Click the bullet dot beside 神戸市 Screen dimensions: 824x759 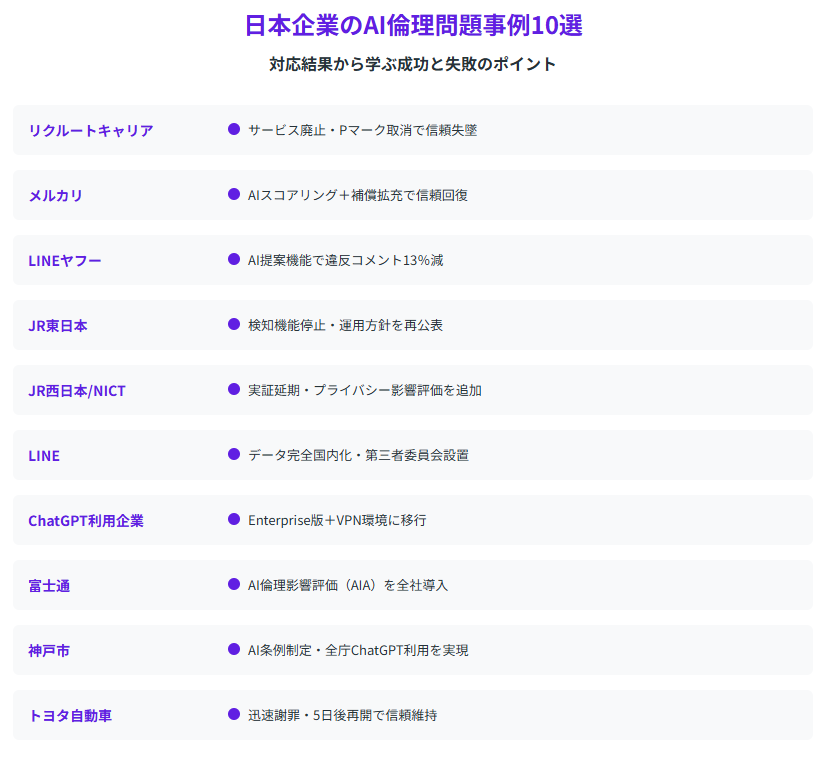pyautogui.click(x=234, y=649)
